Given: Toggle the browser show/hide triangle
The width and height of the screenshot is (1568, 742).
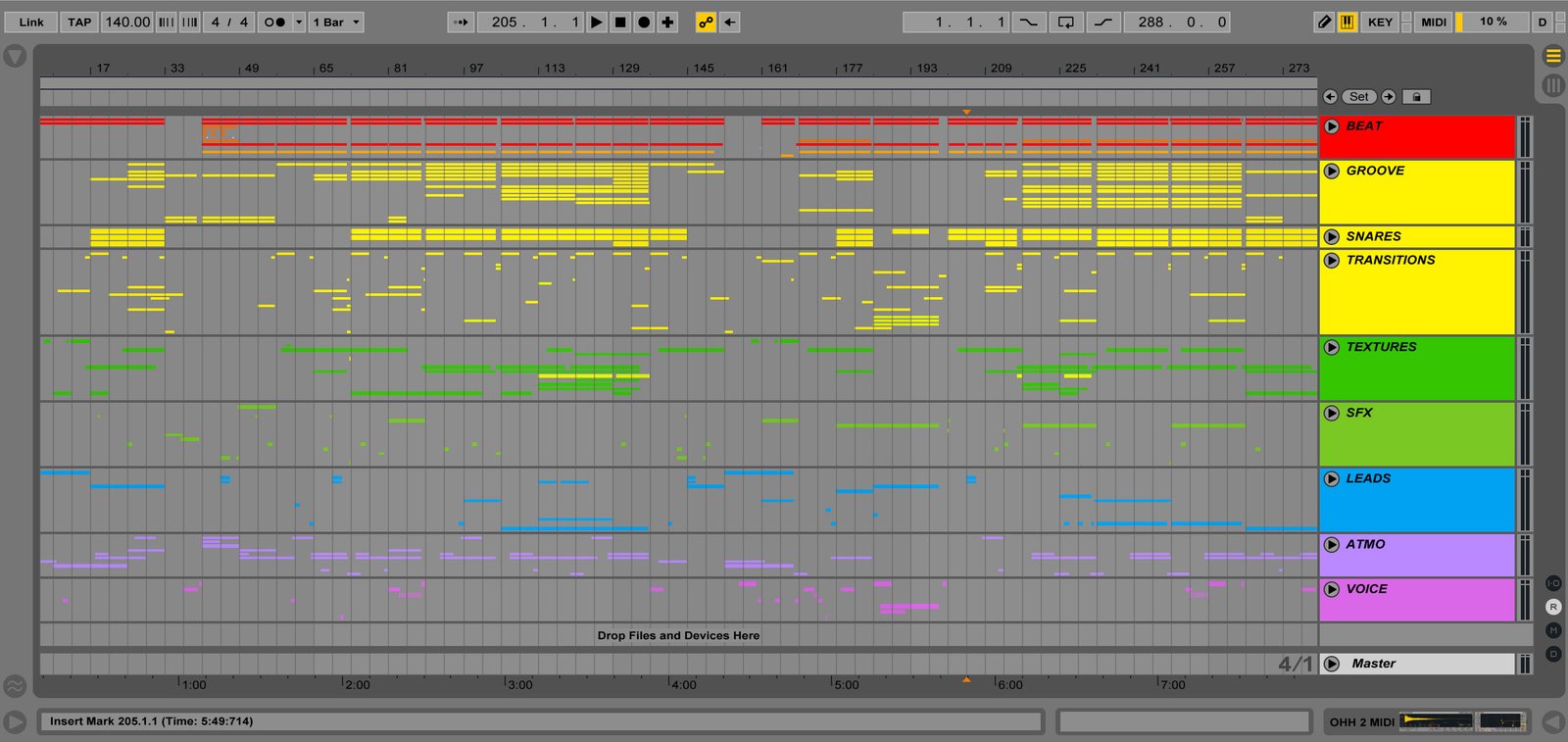Looking at the screenshot, I should click(15, 57).
